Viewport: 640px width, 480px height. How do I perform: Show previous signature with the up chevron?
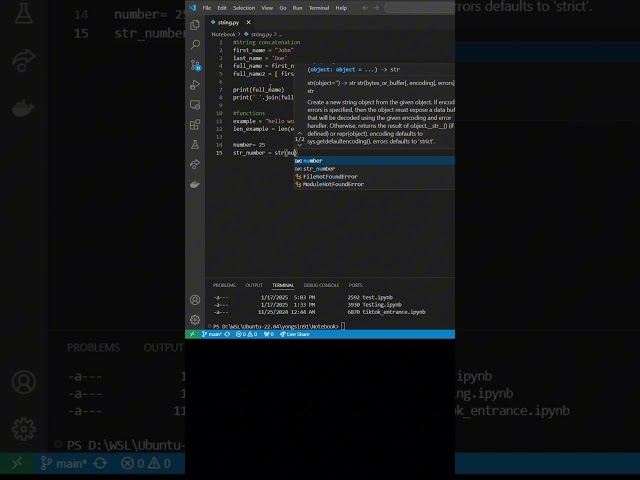tap(300, 133)
